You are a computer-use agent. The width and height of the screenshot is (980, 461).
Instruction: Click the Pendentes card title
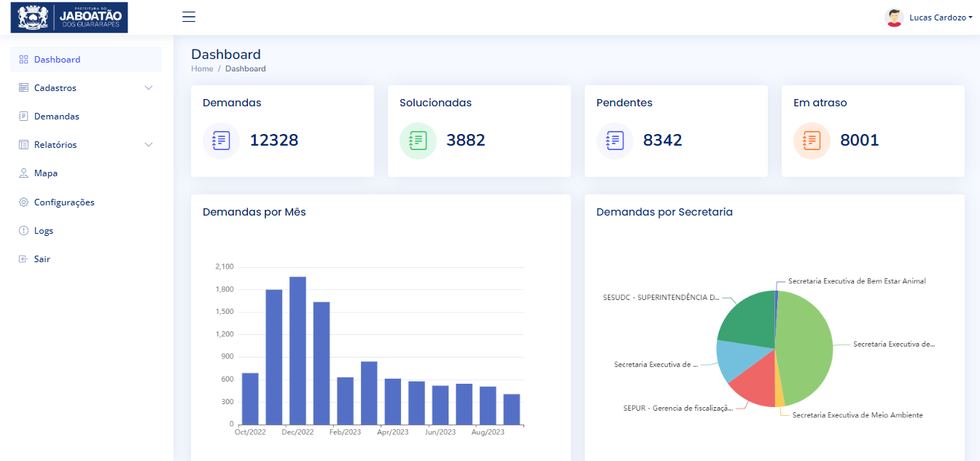point(624,103)
